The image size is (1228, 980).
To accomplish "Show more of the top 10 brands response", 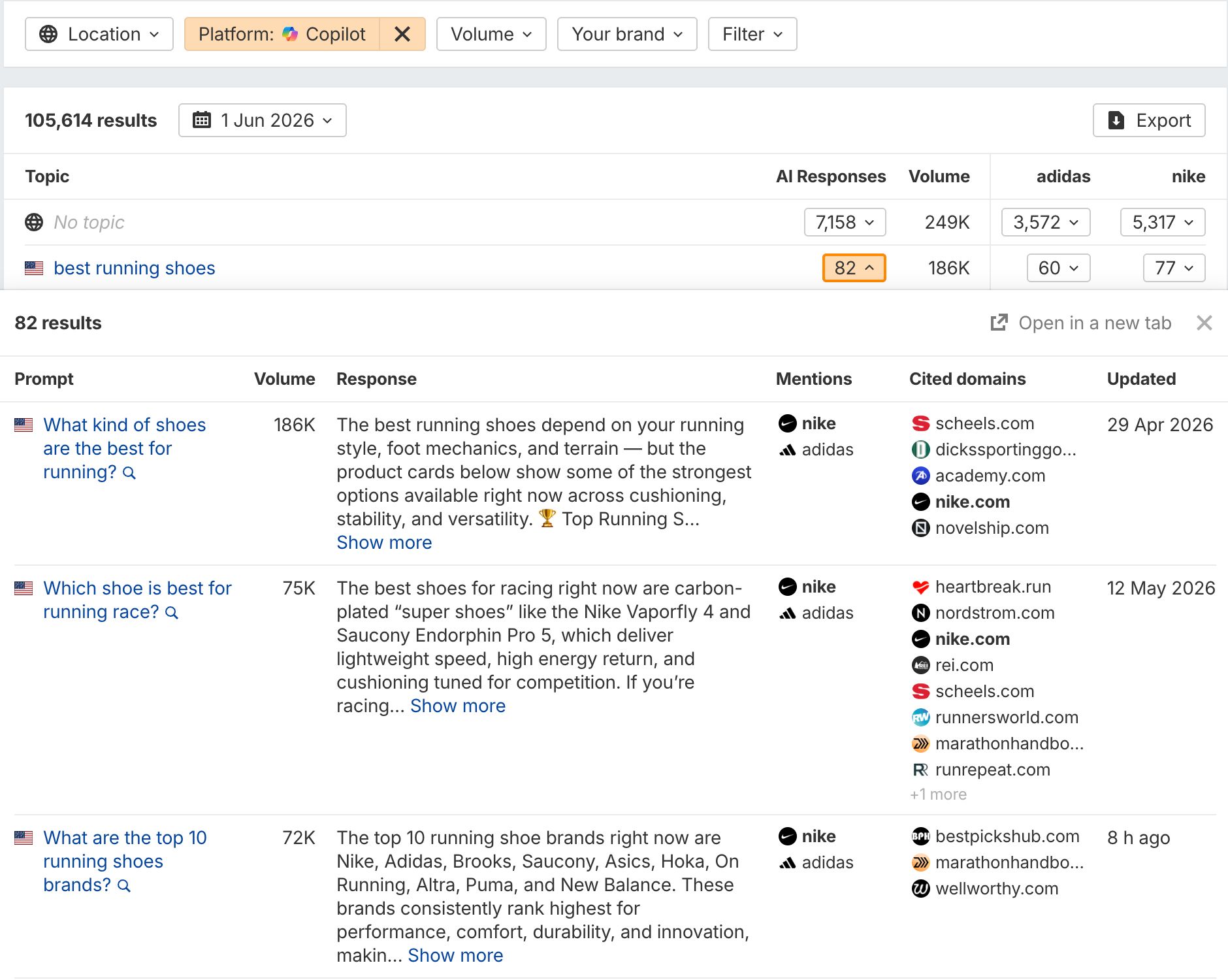I will pos(455,955).
